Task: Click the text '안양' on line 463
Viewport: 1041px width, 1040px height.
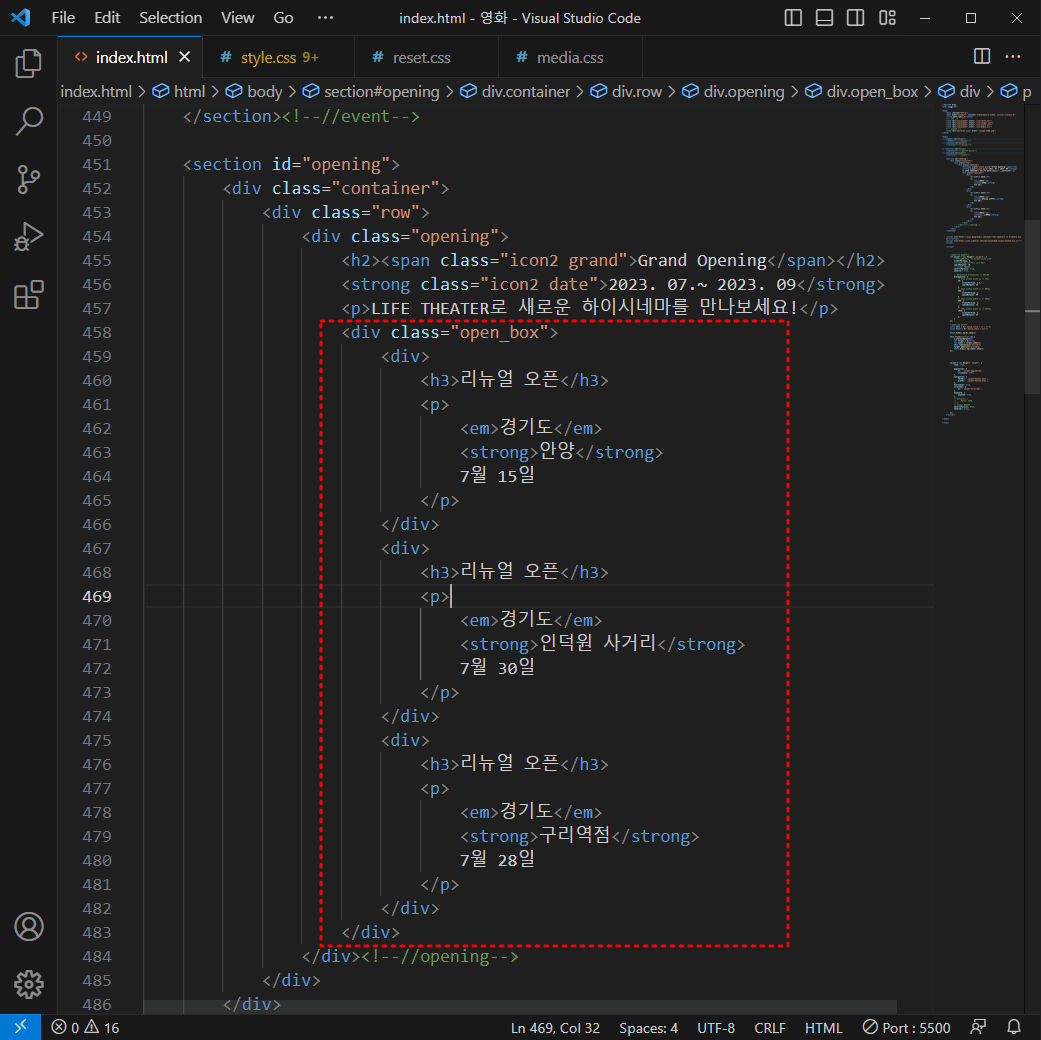Action: pyautogui.click(x=556, y=451)
